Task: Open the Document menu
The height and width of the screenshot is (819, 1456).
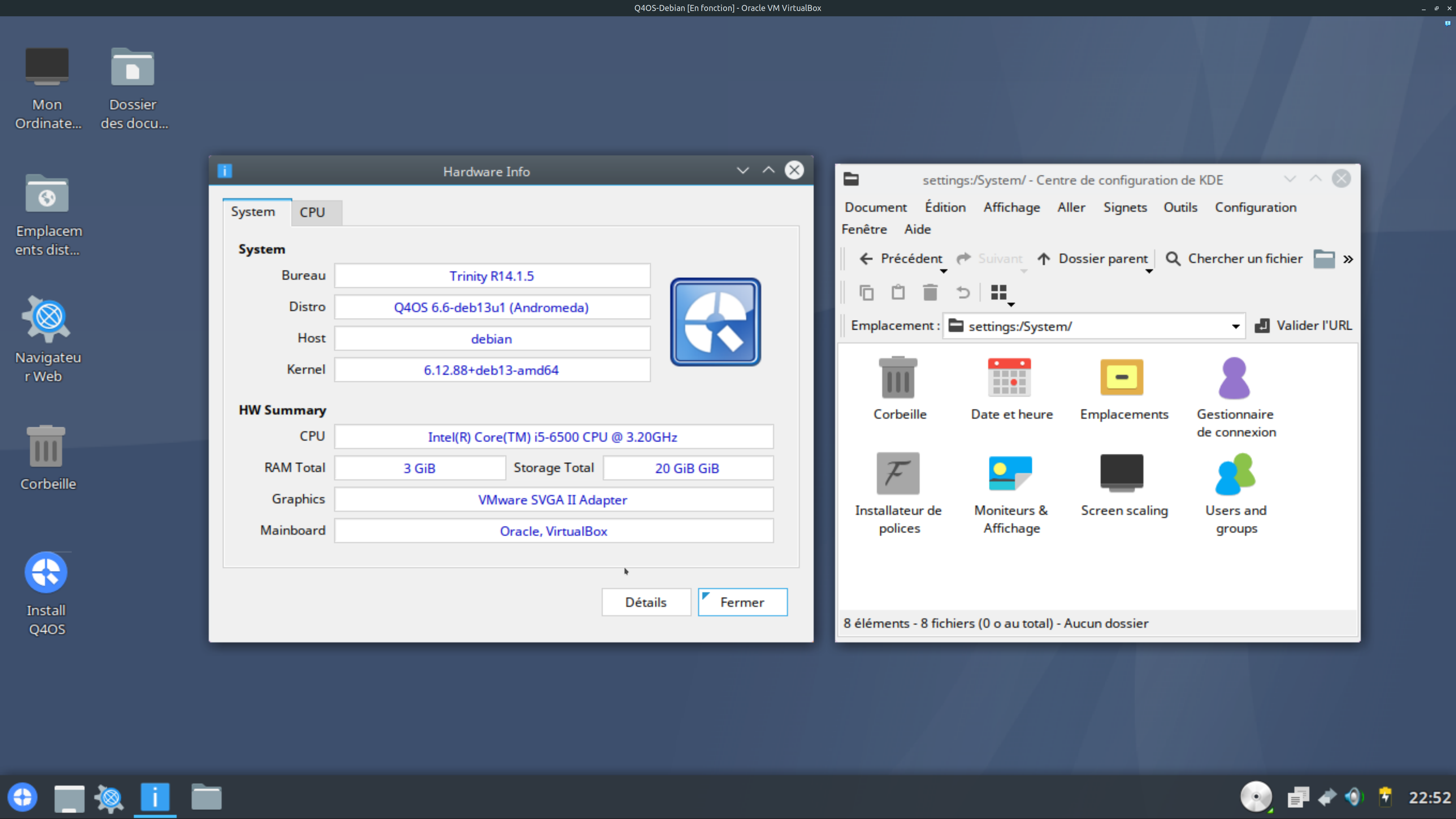Action: click(875, 207)
